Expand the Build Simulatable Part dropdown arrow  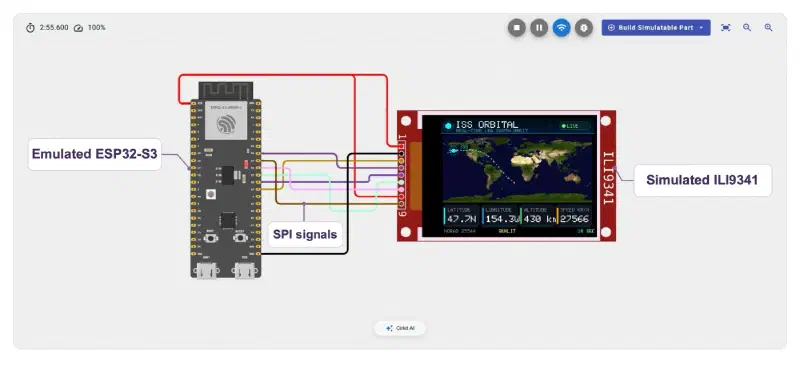(x=702, y=28)
